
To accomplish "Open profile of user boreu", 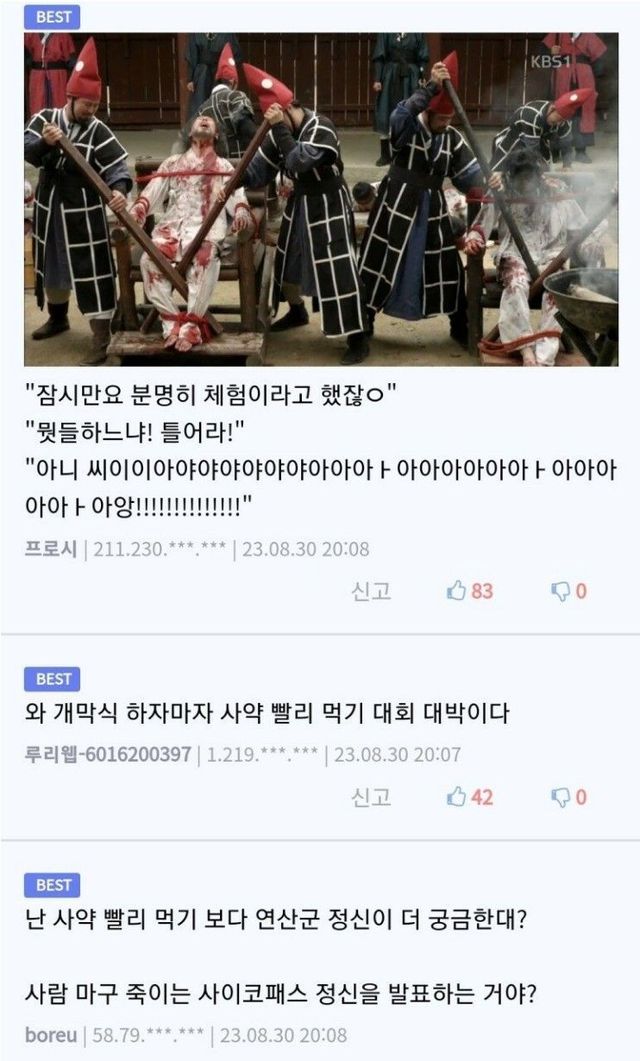I will (51, 1035).
